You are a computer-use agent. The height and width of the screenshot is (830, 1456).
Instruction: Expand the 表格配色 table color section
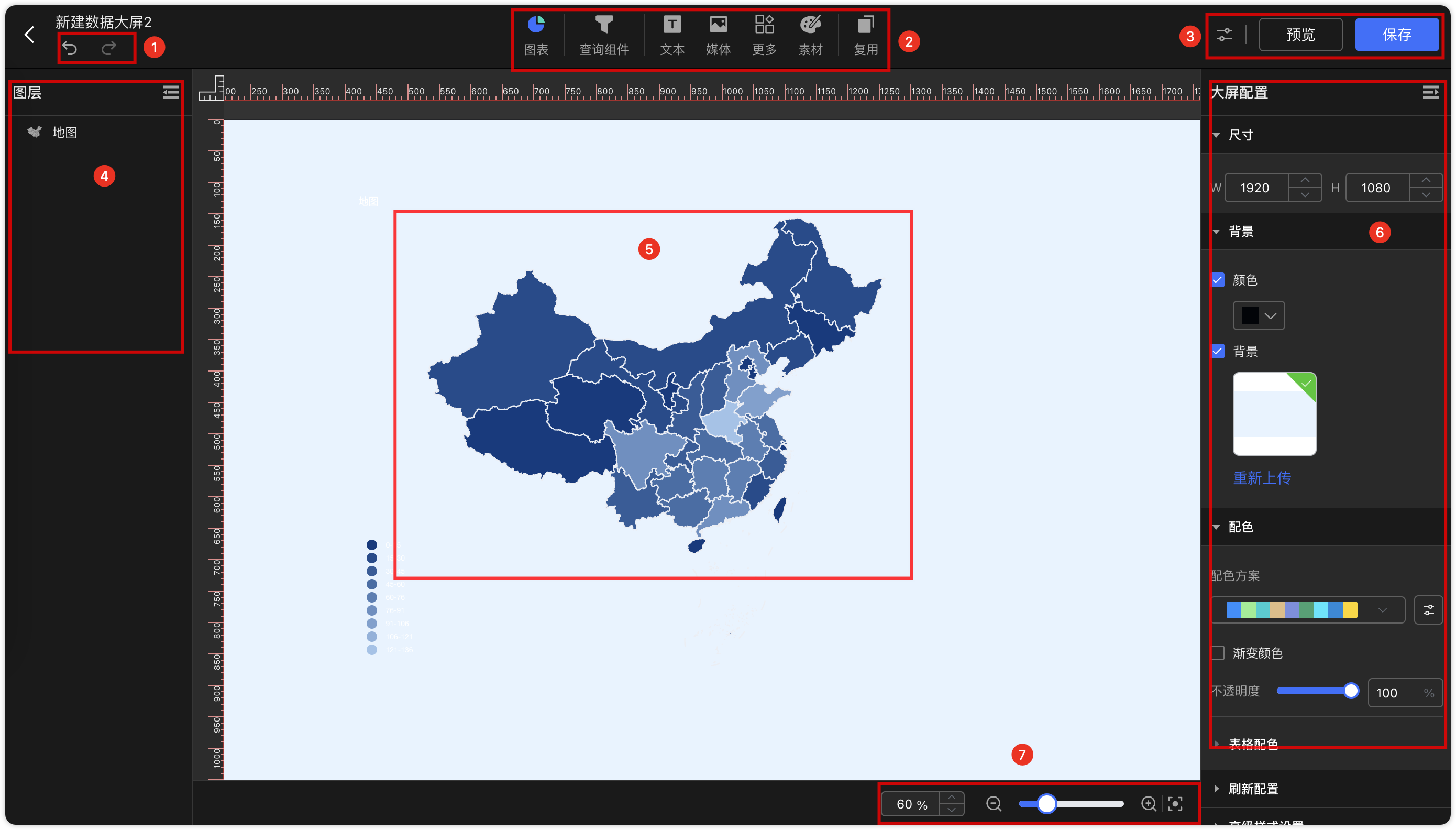[1216, 744]
